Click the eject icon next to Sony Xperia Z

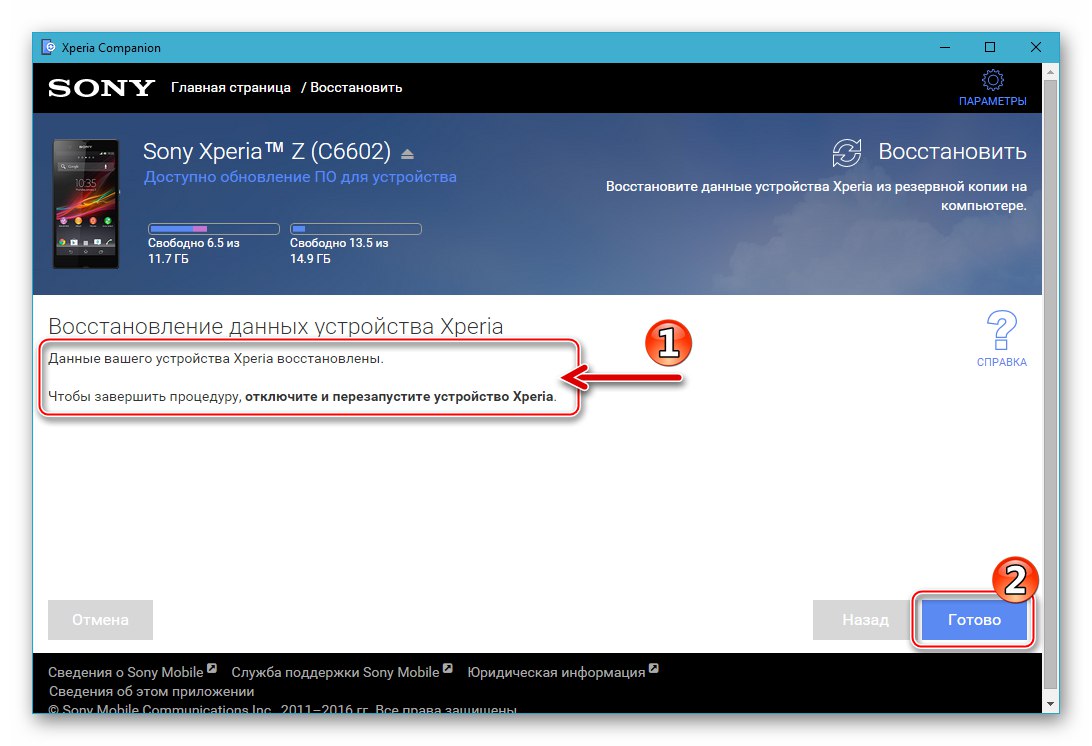[407, 154]
